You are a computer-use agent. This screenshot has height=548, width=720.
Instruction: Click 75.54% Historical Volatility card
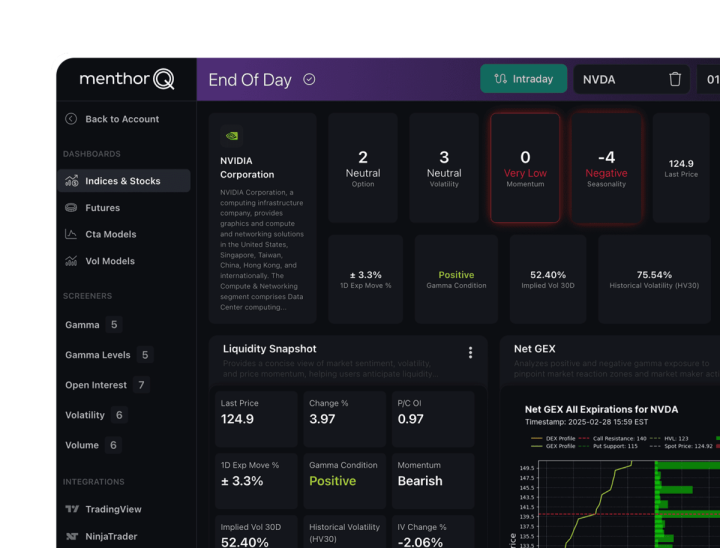pos(654,279)
